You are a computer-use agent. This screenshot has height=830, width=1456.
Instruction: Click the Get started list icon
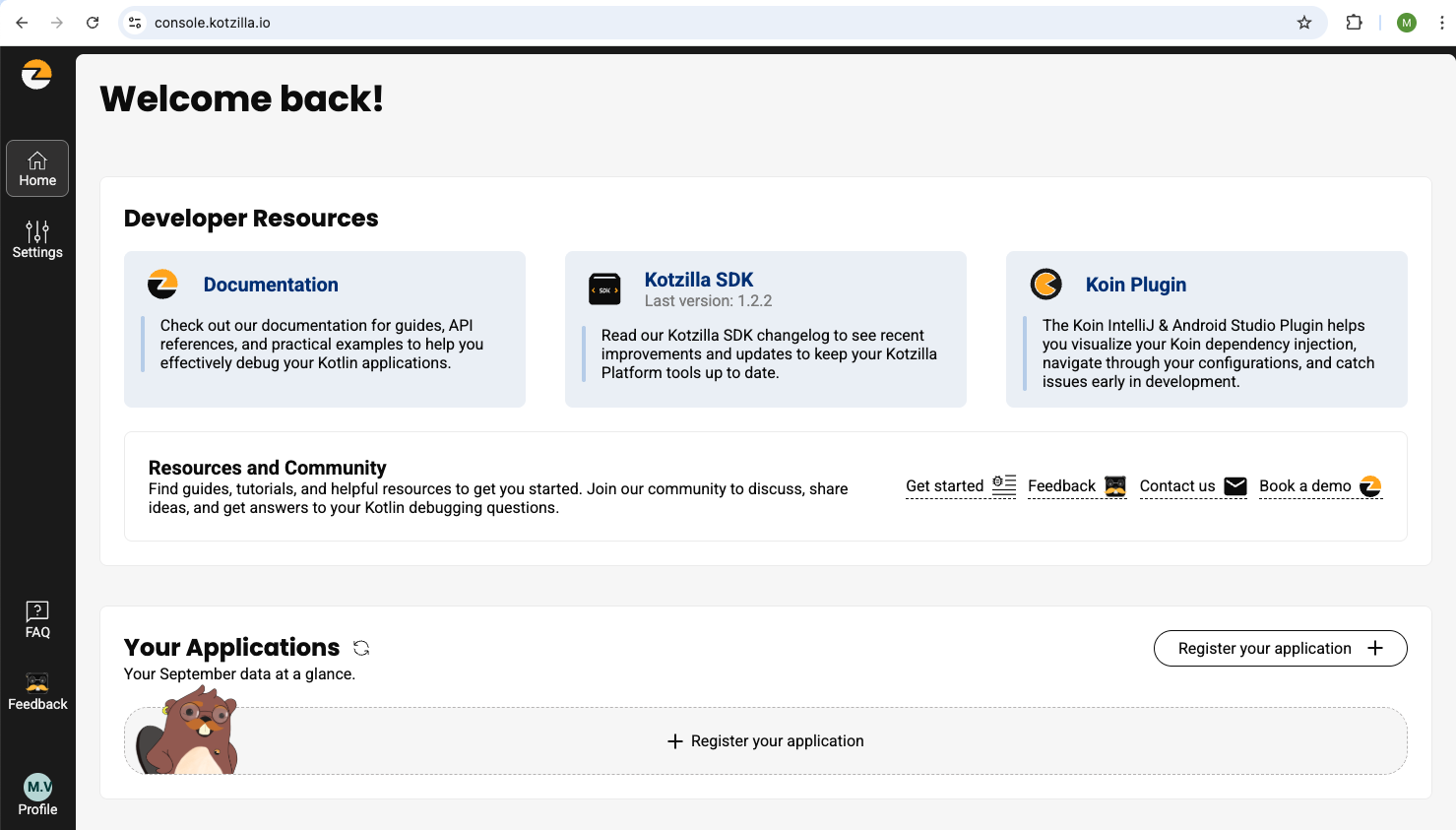(x=1004, y=484)
